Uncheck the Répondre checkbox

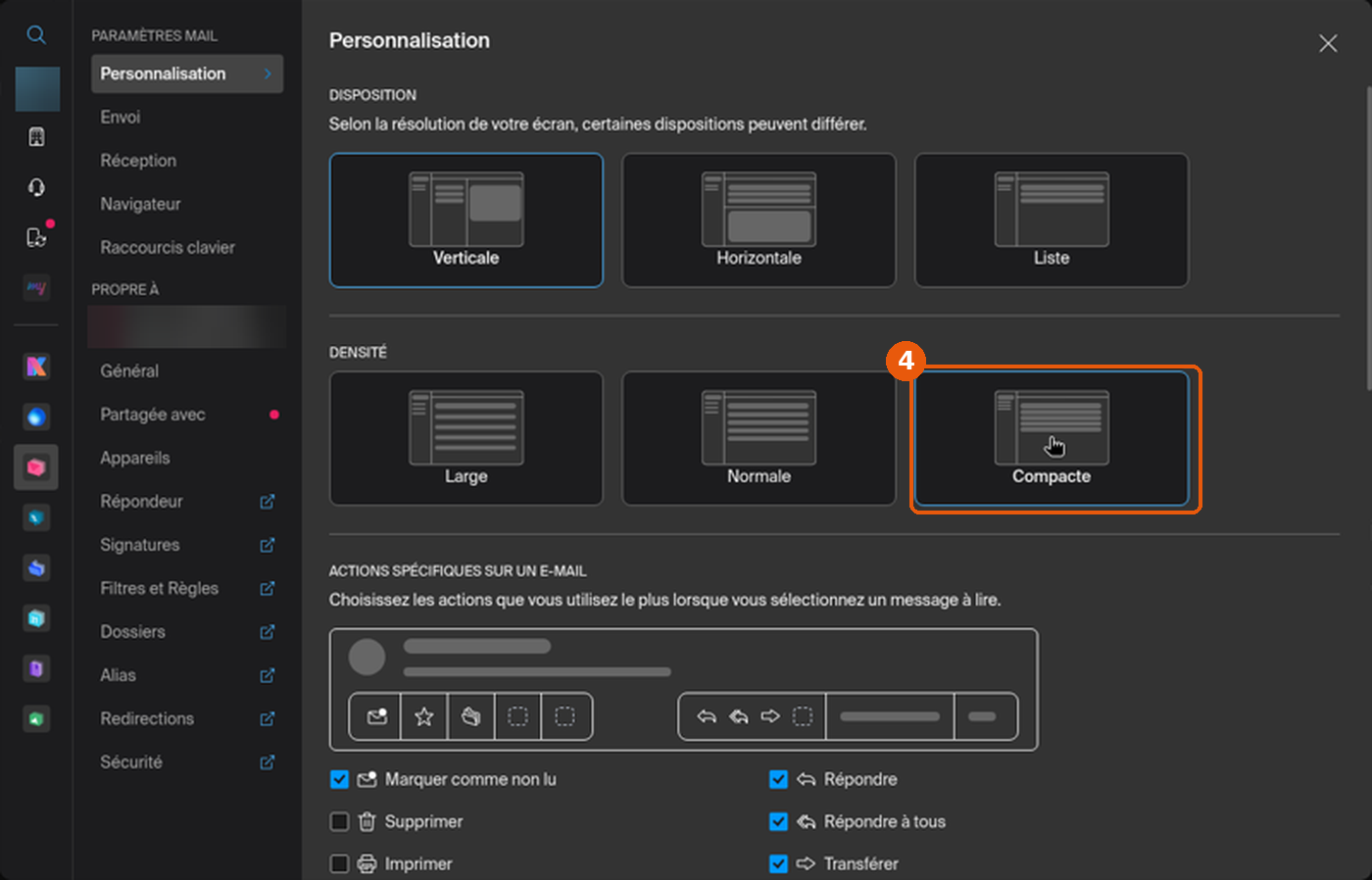(779, 780)
